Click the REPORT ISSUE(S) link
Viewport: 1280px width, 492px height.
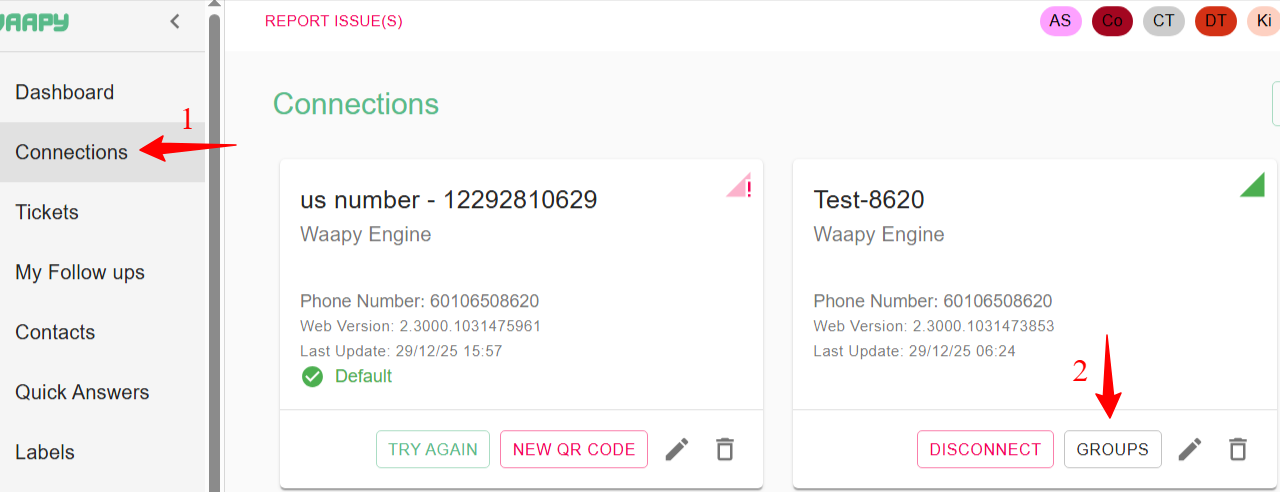point(333,21)
